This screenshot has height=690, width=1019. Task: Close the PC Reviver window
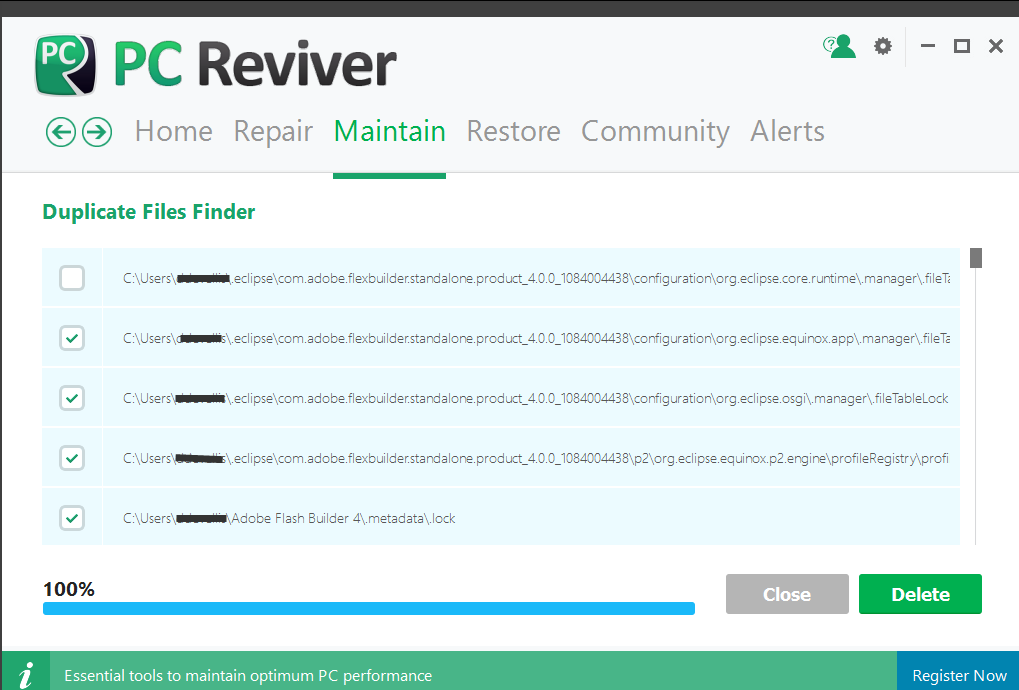(996, 46)
